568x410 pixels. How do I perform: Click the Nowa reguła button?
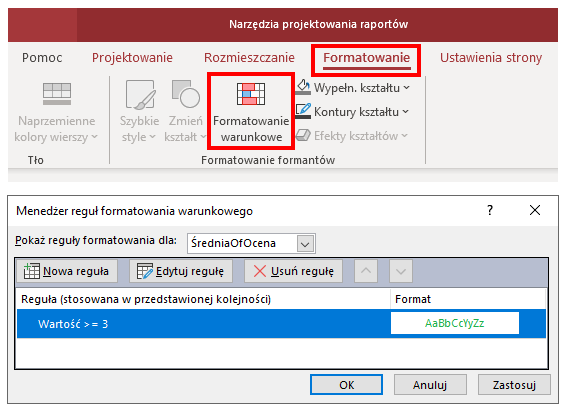(x=67, y=271)
